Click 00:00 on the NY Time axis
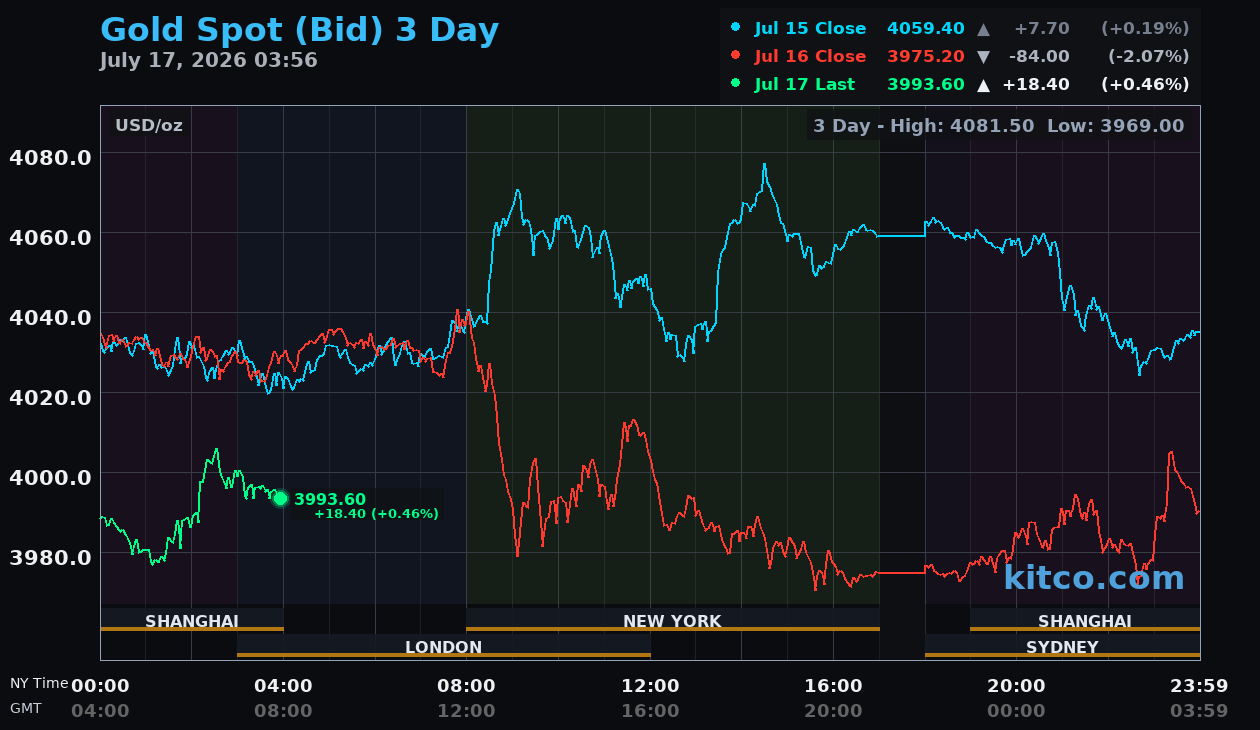 [100, 686]
